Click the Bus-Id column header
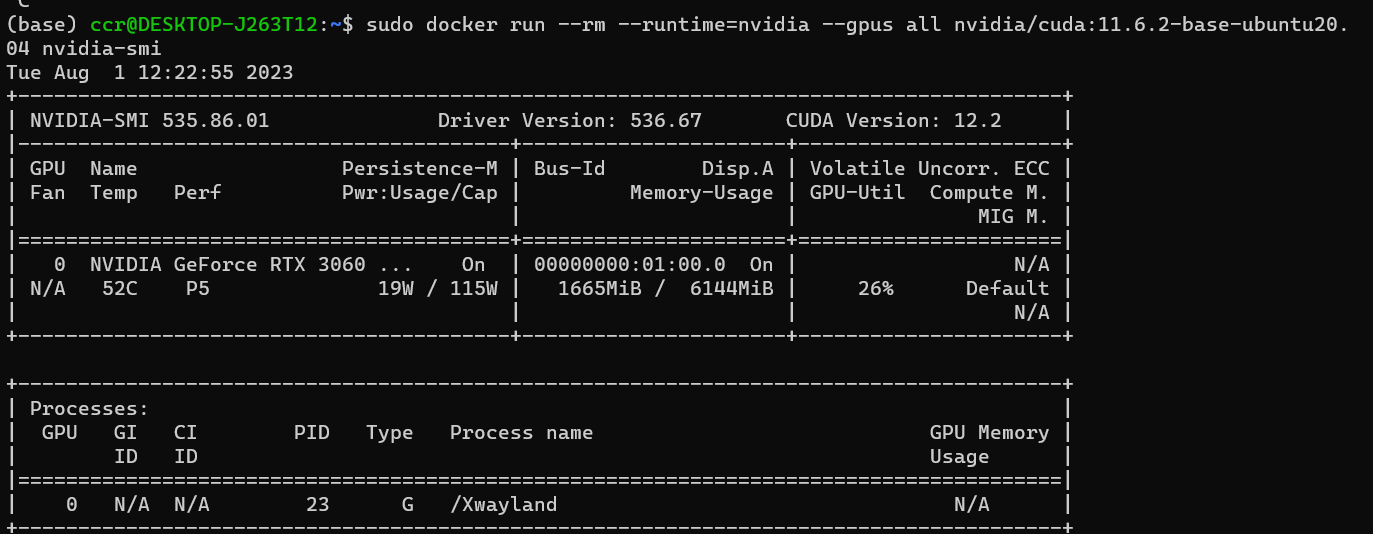Viewport: 1373px width, 534px height. pyautogui.click(x=570, y=169)
